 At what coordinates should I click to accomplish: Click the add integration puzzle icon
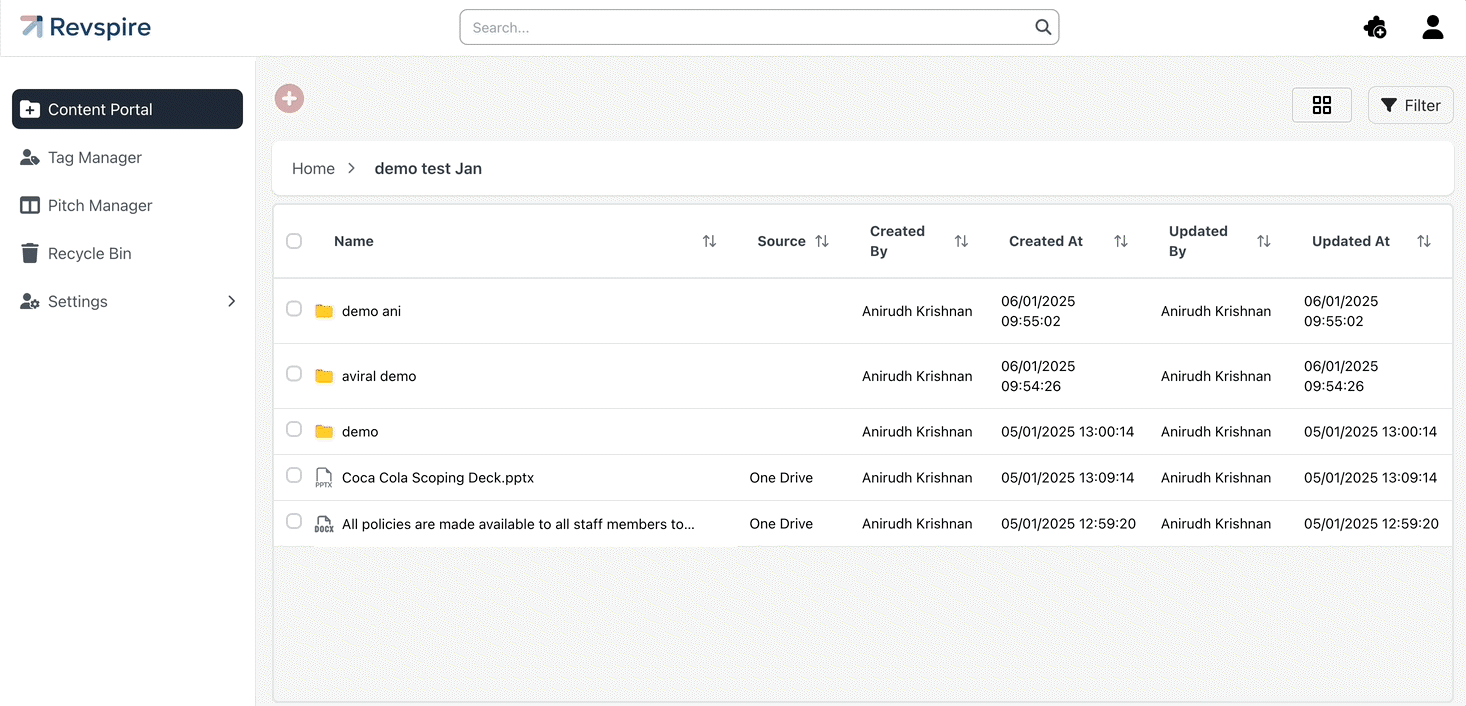click(1375, 28)
